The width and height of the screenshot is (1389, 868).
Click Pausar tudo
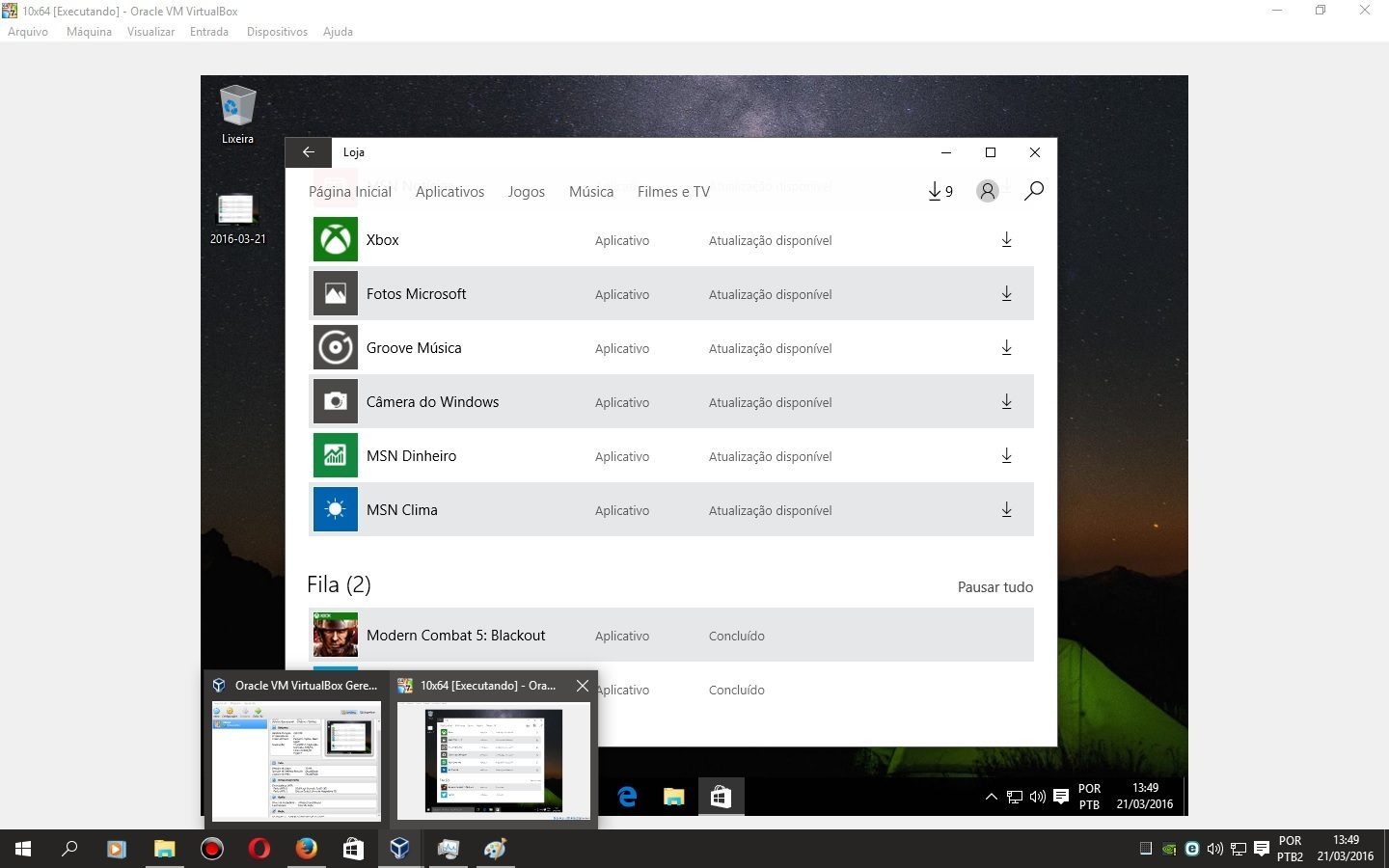(x=995, y=587)
